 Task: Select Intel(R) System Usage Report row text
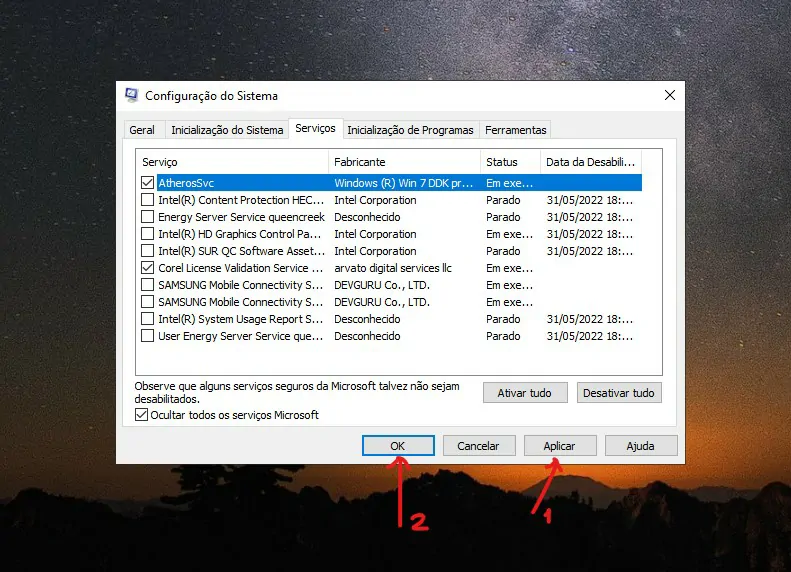coord(241,319)
